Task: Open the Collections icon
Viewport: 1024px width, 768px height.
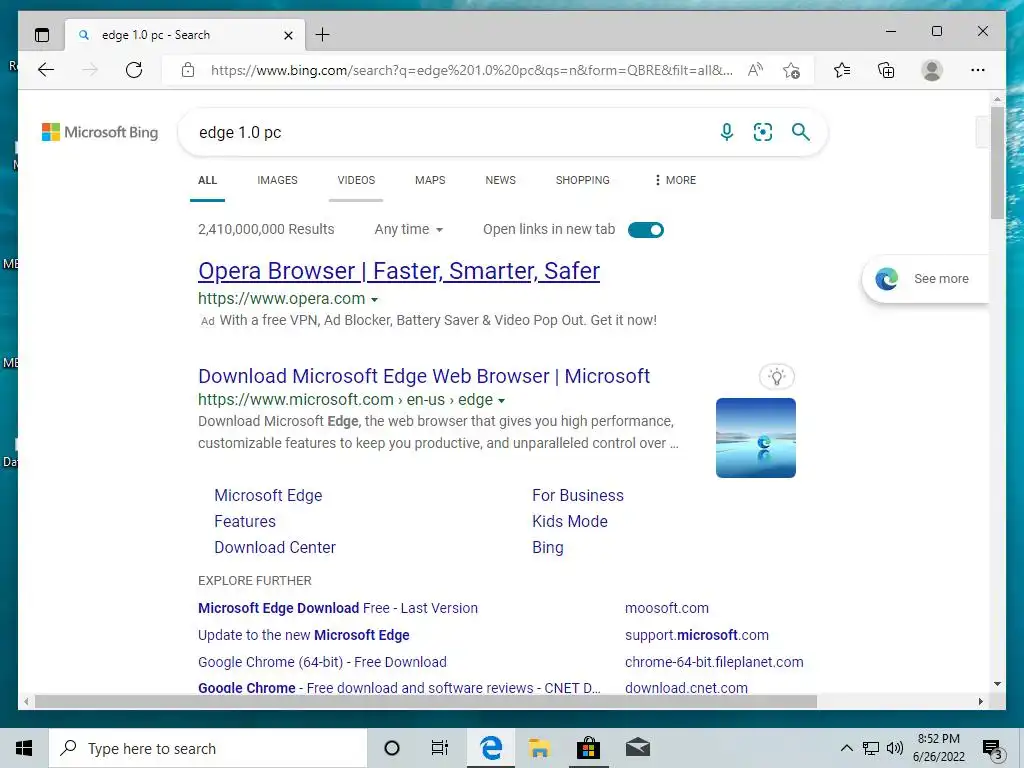Action: (886, 70)
